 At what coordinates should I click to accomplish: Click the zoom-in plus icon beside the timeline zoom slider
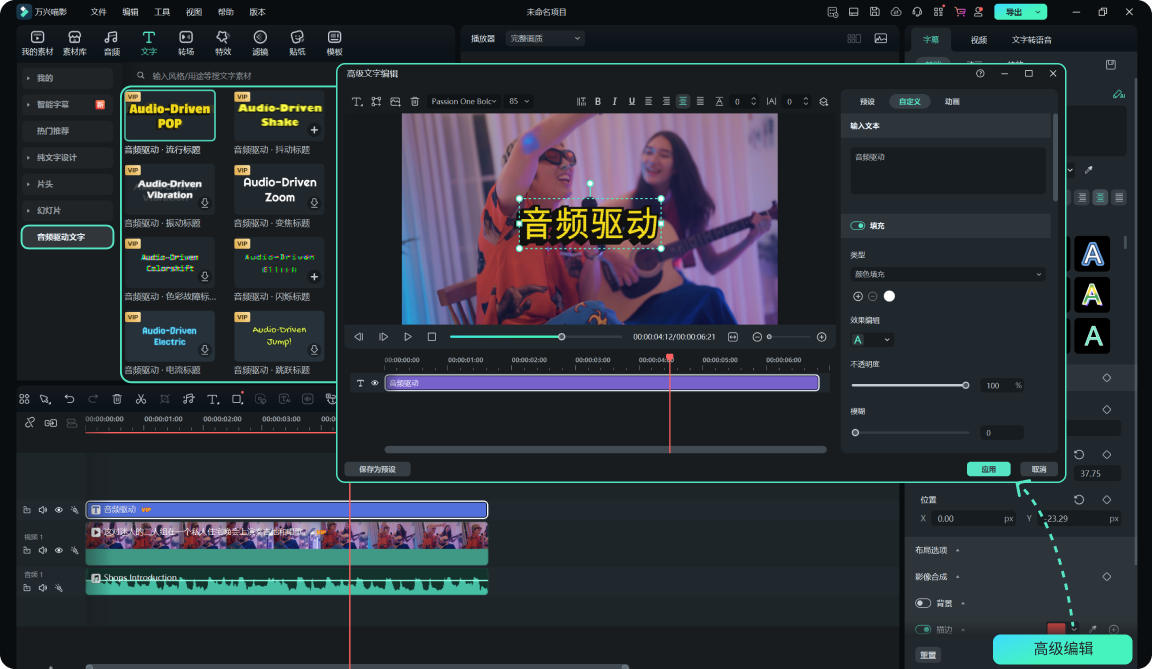822,337
